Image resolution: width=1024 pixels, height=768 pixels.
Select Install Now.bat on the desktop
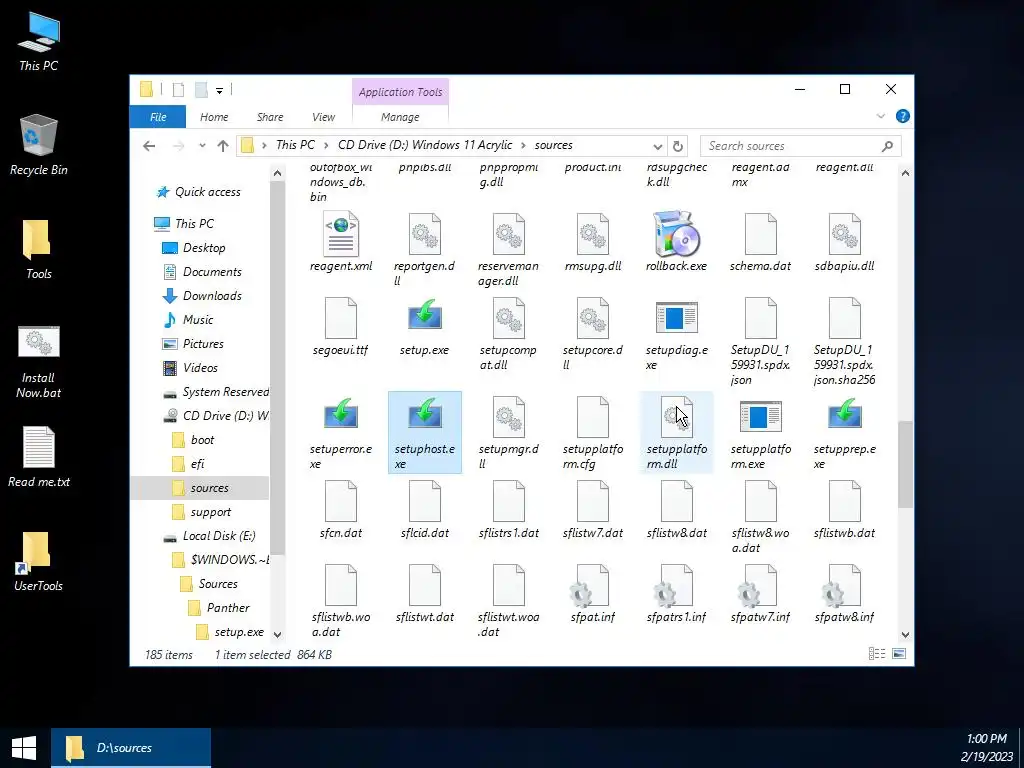pos(39,362)
